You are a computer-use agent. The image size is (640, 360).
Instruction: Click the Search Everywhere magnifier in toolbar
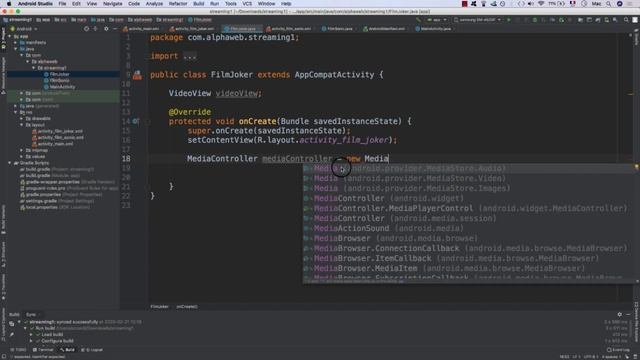626,20
